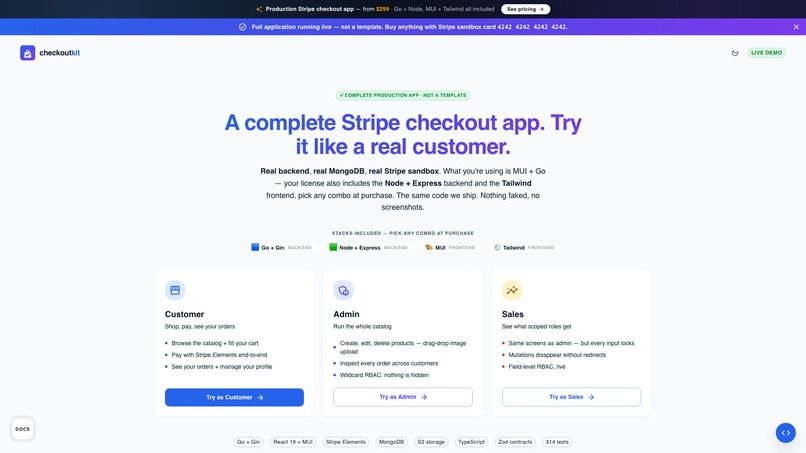
Task: Open See pricing in top banner
Action: 525,9
